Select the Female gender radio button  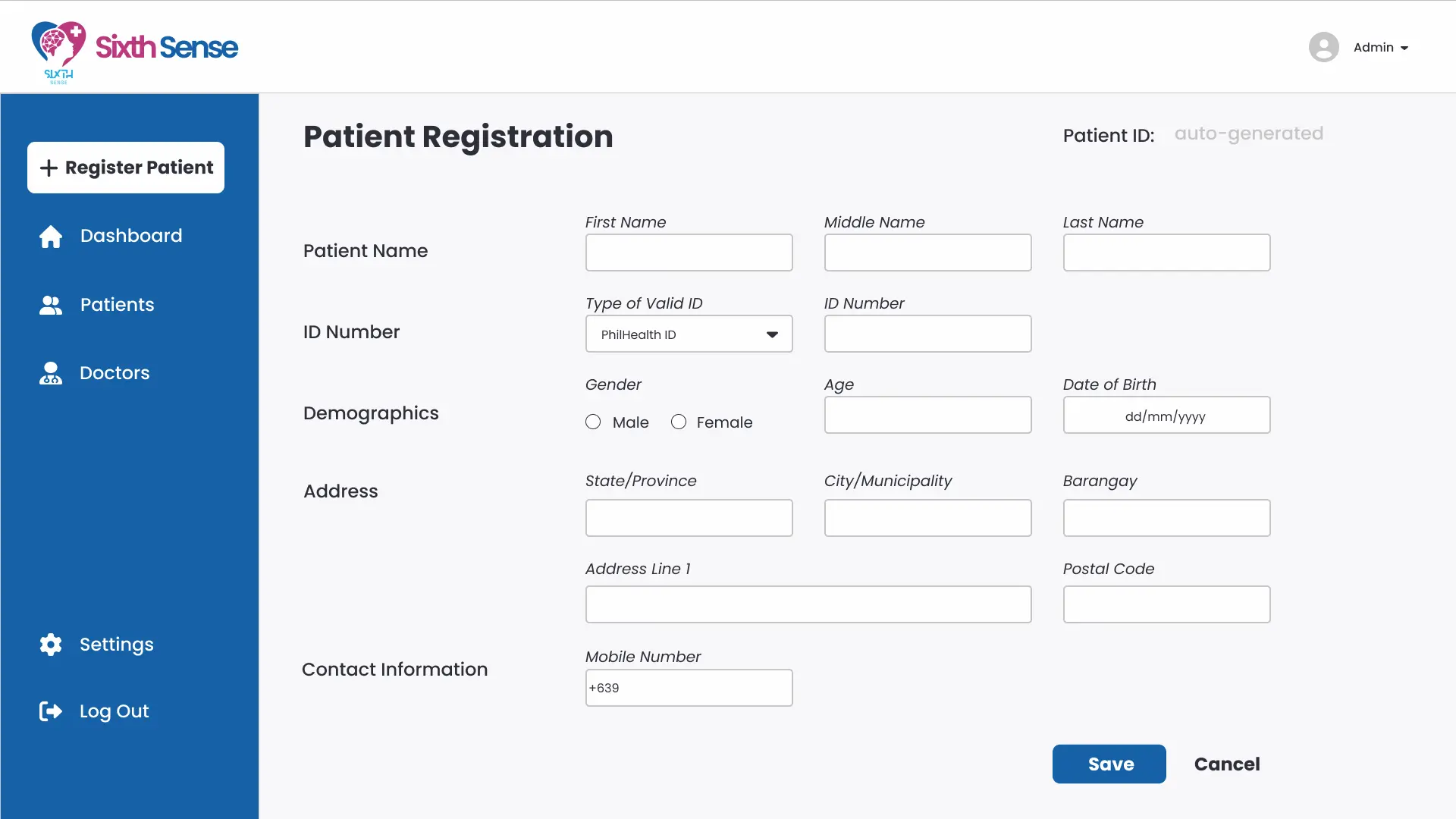679,422
